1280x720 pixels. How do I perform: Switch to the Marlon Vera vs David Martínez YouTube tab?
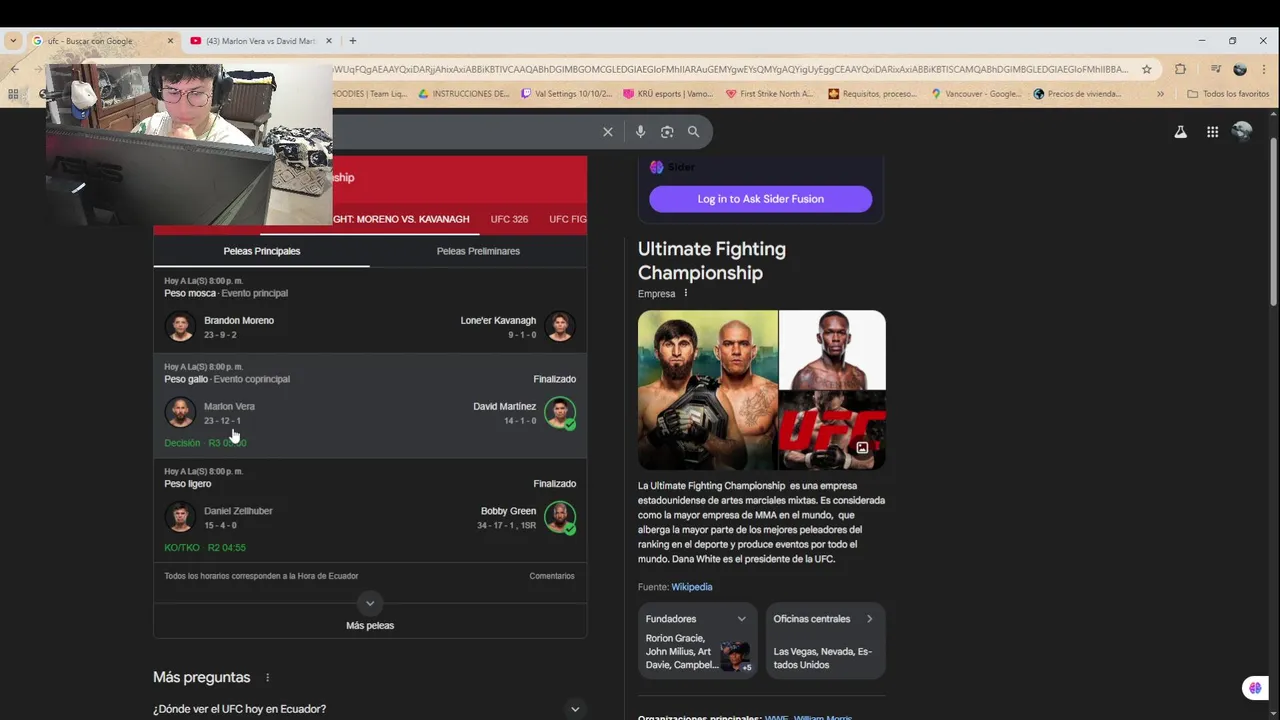click(261, 41)
